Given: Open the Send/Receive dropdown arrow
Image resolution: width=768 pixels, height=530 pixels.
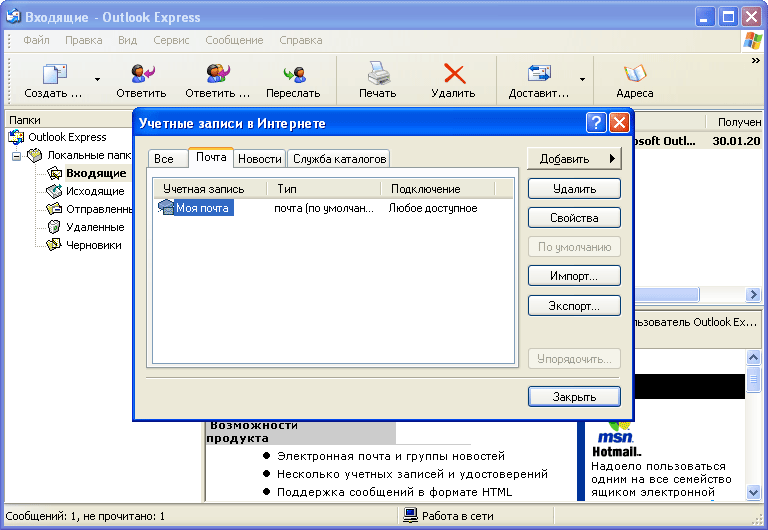Looking at the screenshot, I should pyautogui.click(x=582, y=79).
